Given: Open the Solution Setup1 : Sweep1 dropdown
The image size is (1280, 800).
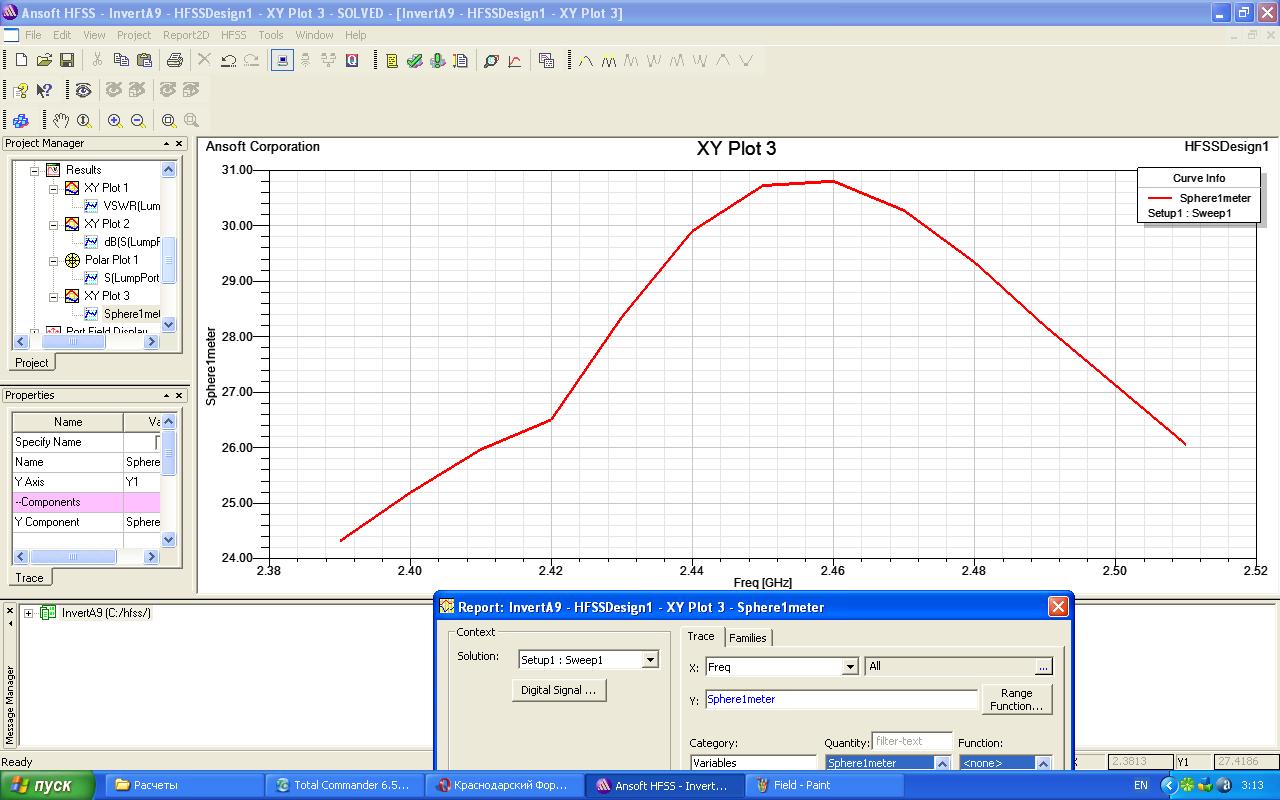Looking at the screenshot, I should (650, 660).
